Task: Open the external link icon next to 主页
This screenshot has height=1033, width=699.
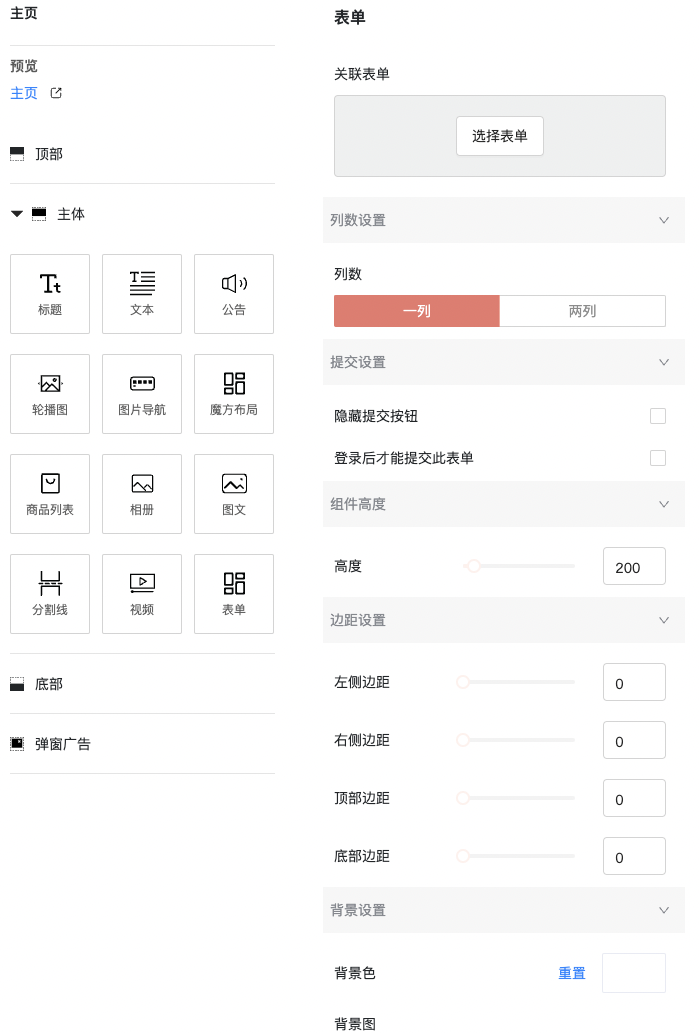Action: point(57,93)
